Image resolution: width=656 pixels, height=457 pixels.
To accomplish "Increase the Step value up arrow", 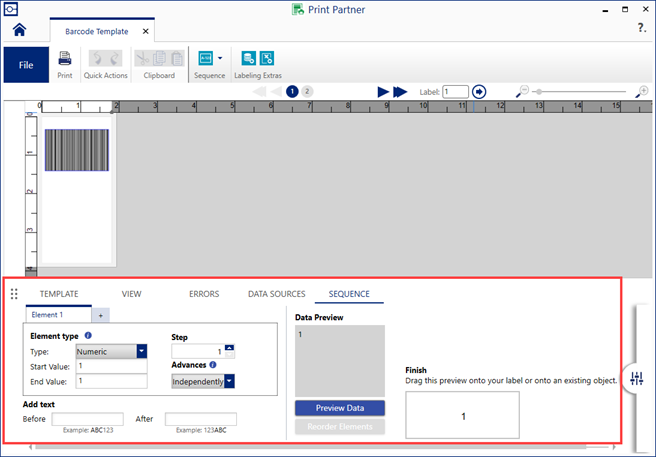I will pyautogui.click(x=230, y=348).
